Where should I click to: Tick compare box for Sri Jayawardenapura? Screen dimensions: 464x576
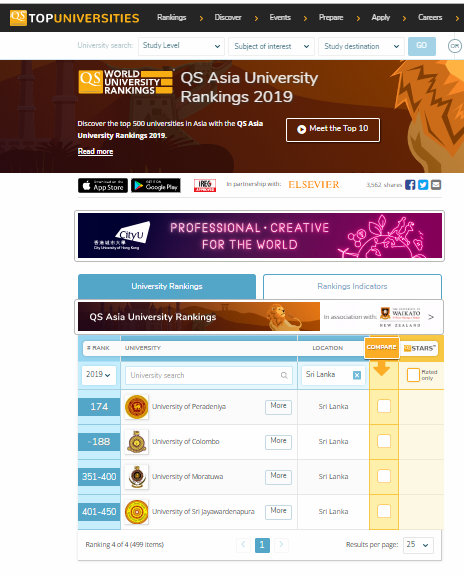(384, 511)
